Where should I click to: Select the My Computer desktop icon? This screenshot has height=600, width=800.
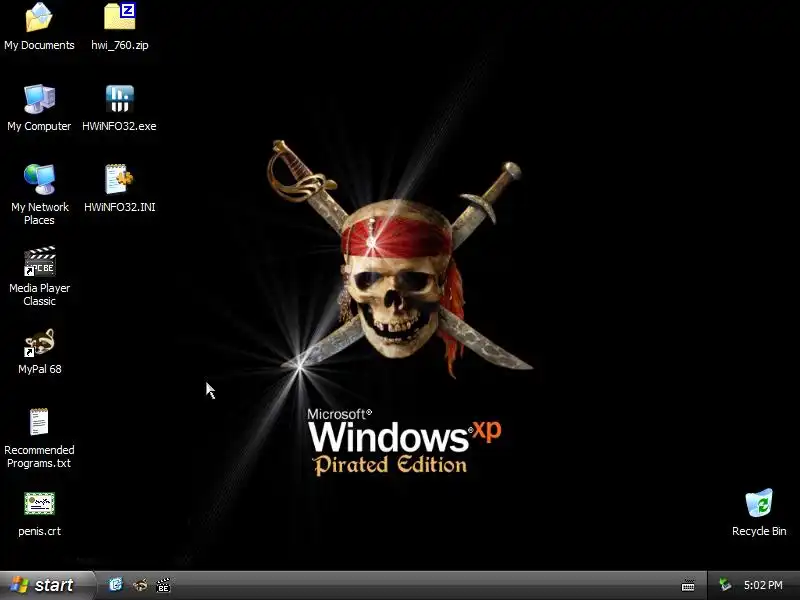[39, 99]
